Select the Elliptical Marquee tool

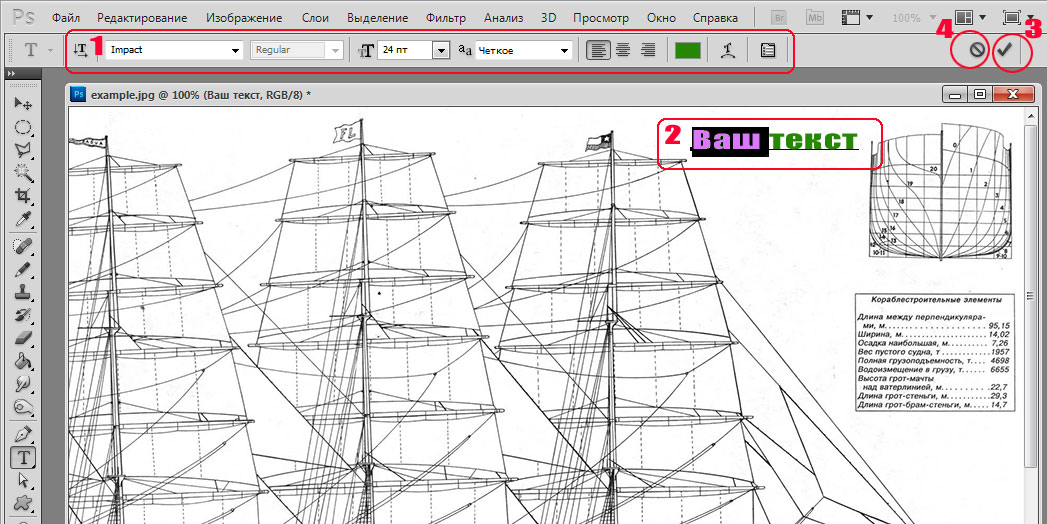coord(22,127)
